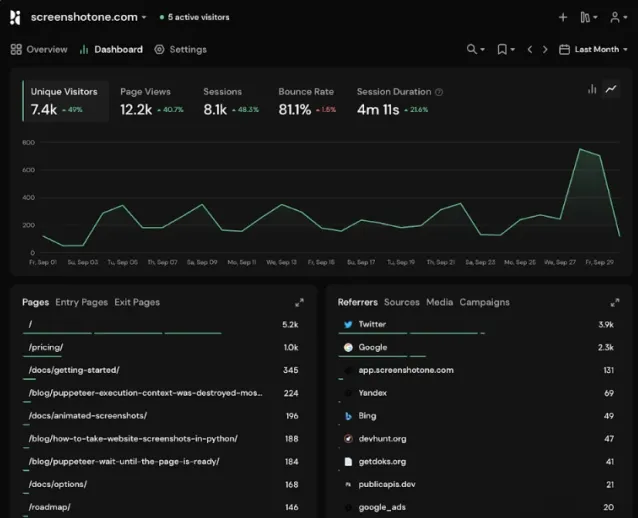Expand the Referrers panel
The width and height of the screenshot is (638, 518).
(x=615, y=302)
